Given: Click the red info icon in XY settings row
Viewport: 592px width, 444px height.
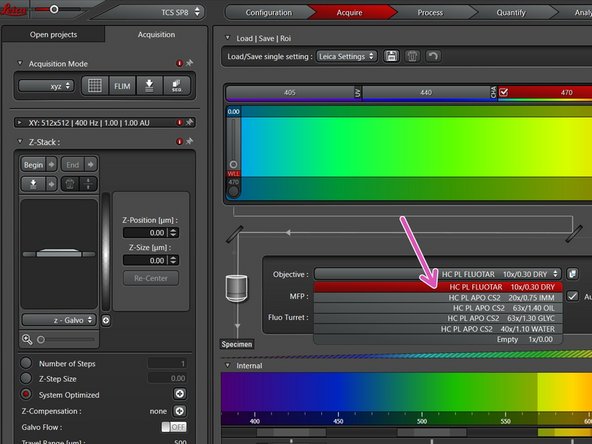Looking at the screenshot, I should coord(179,123).
